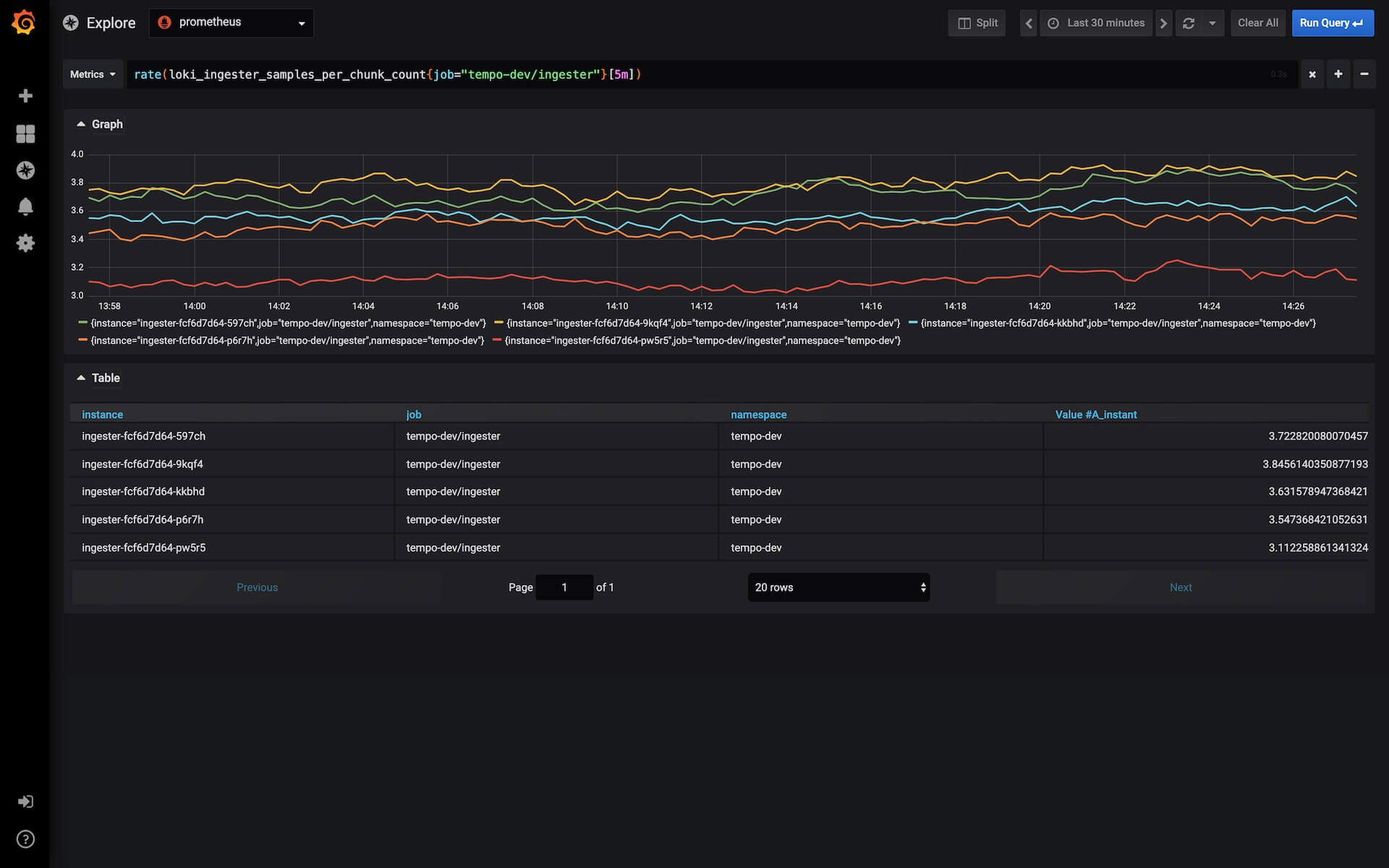This screenshot has width=1389, height=868.
Task: Click the Run Query button
Action: tap(1332, 23)
